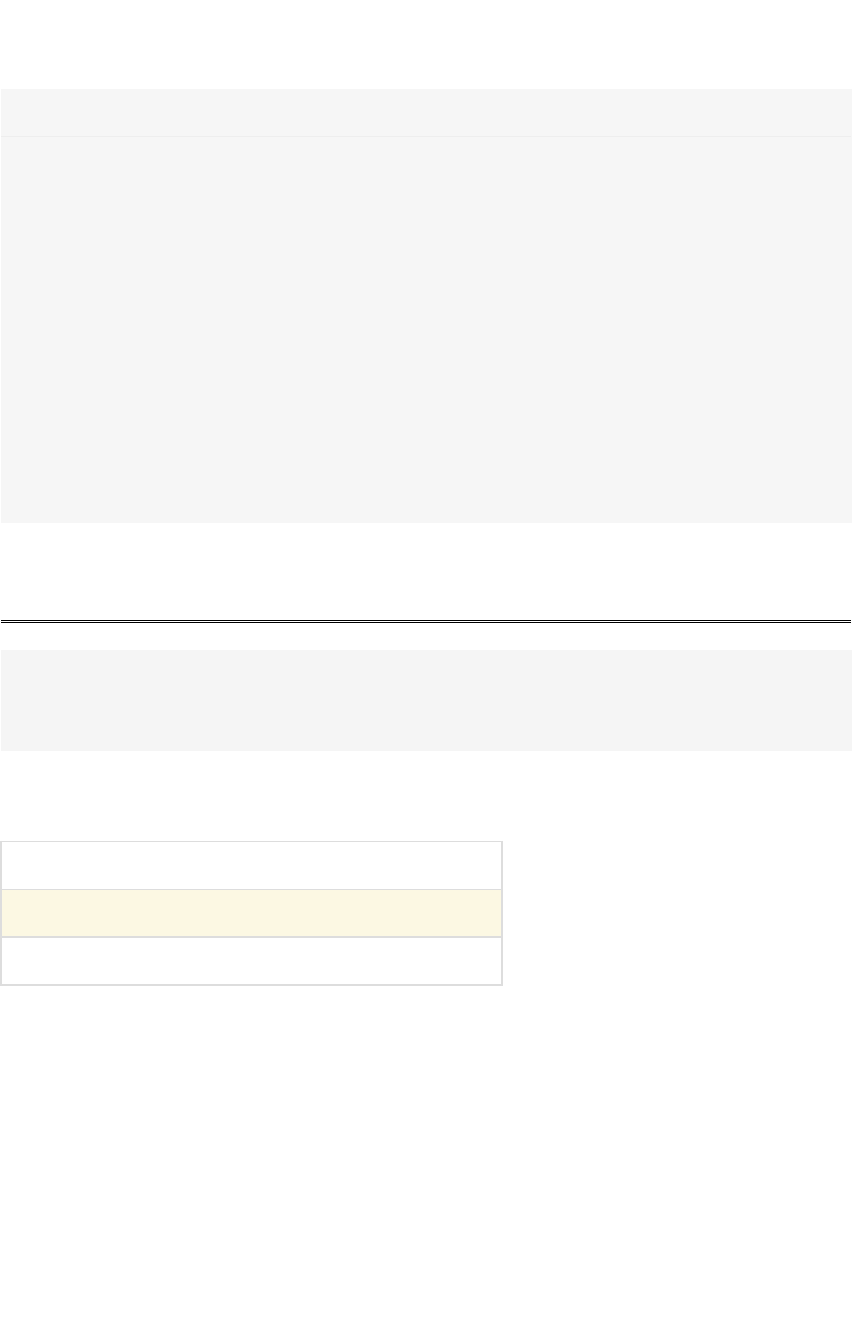Click the narrow gray header strip at top

426,112
